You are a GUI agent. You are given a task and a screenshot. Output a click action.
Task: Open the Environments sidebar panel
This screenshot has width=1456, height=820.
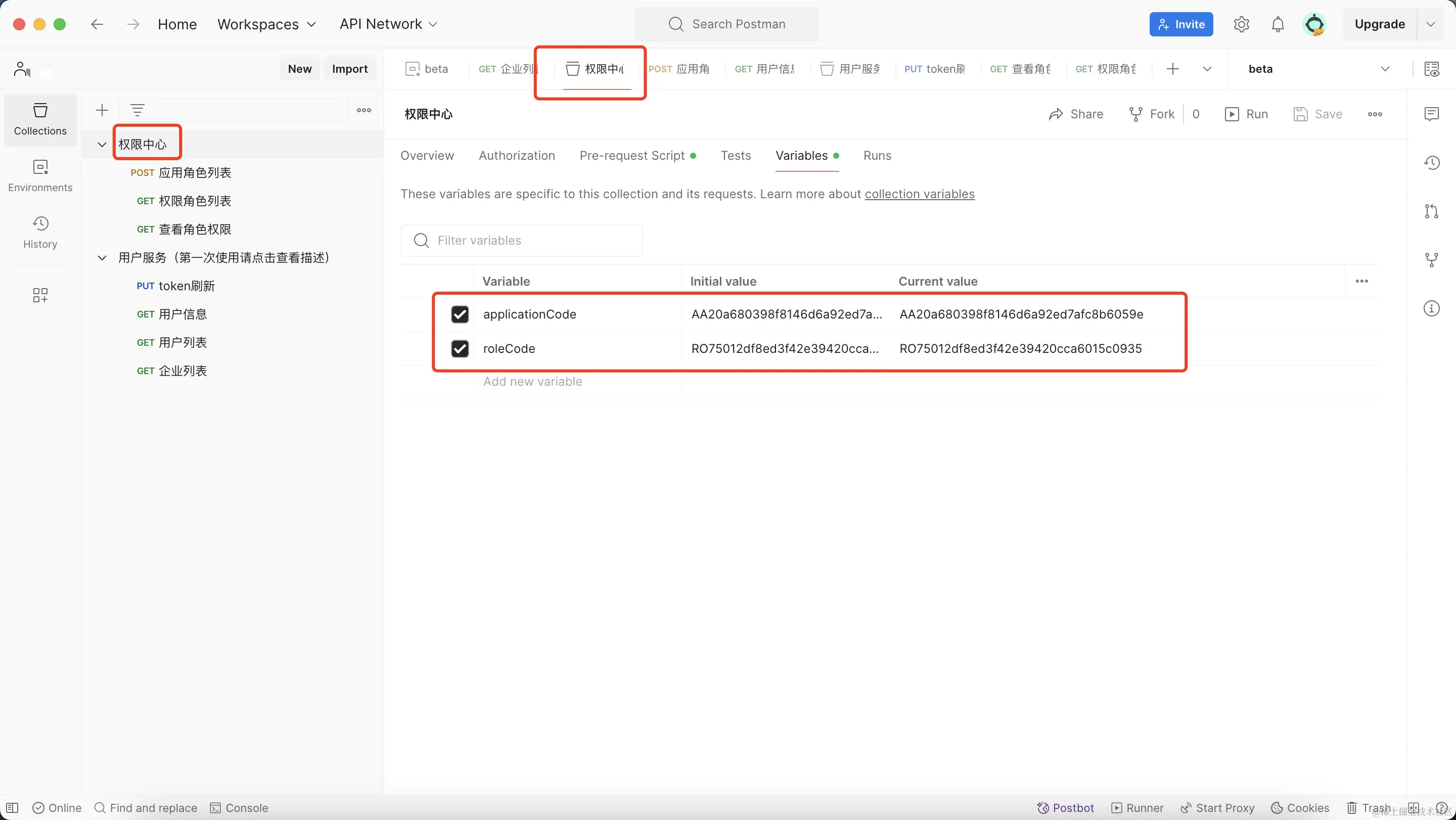[40, 175]
